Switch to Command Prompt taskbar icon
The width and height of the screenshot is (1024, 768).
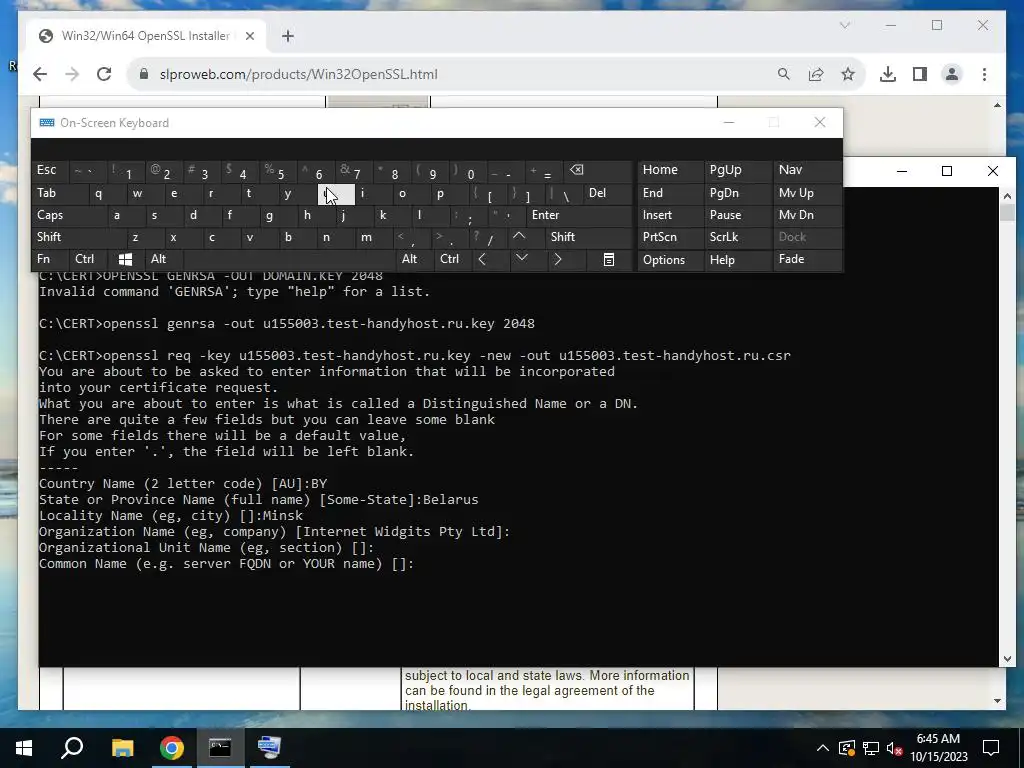click(220, 748)
